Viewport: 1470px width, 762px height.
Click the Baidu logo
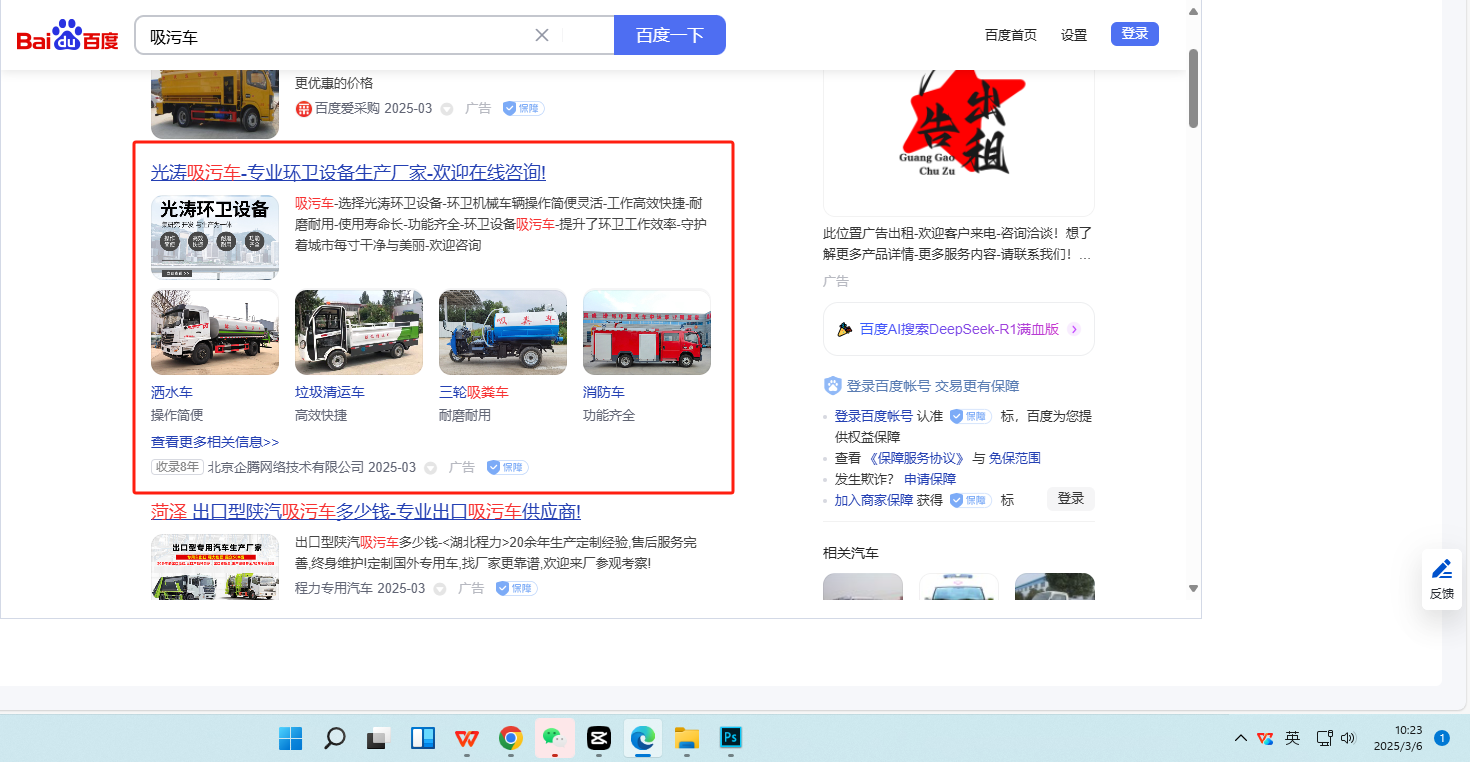(67, 36)
